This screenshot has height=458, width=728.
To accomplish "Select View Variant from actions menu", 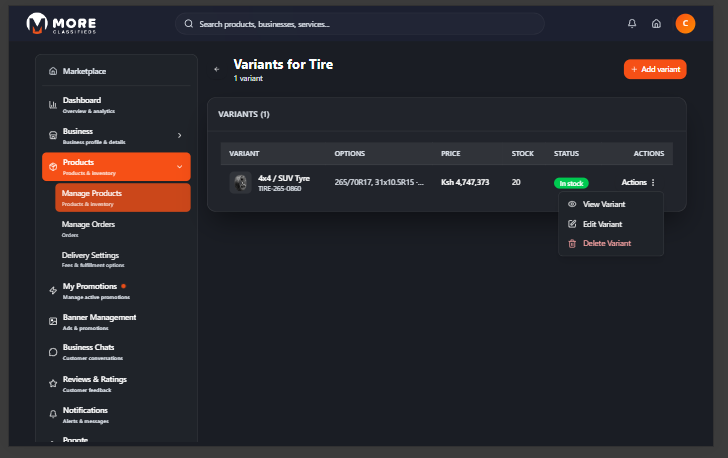I will pos(603,204).
